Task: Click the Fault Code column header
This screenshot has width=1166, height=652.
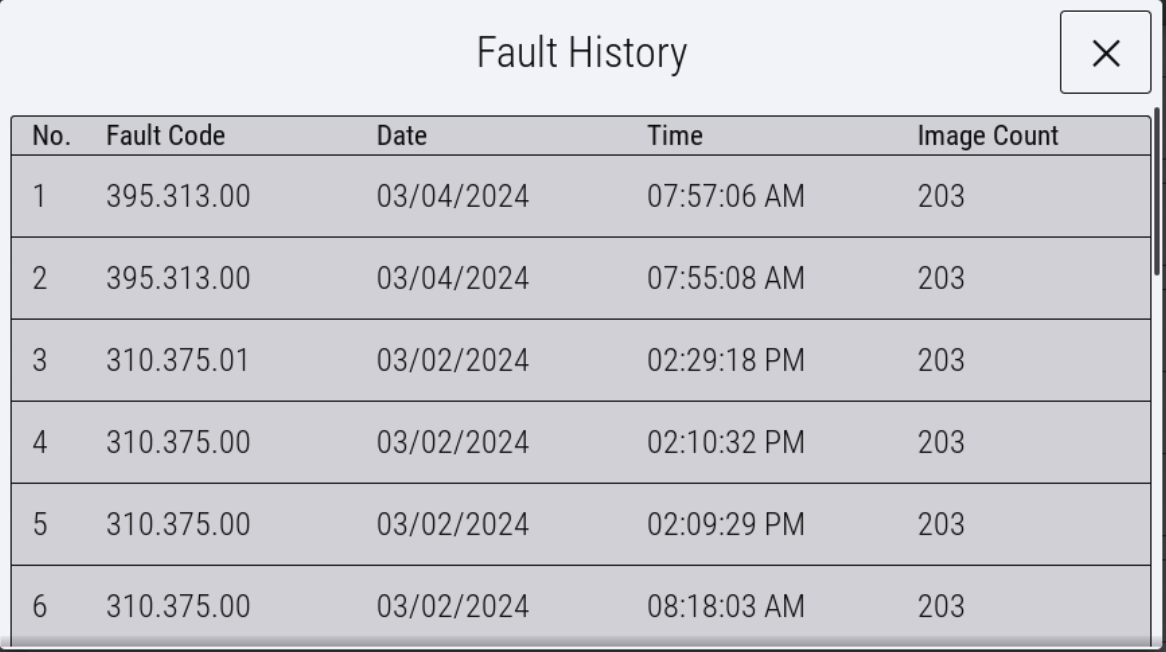Action: pyautogui.click(x=165, y=136)
